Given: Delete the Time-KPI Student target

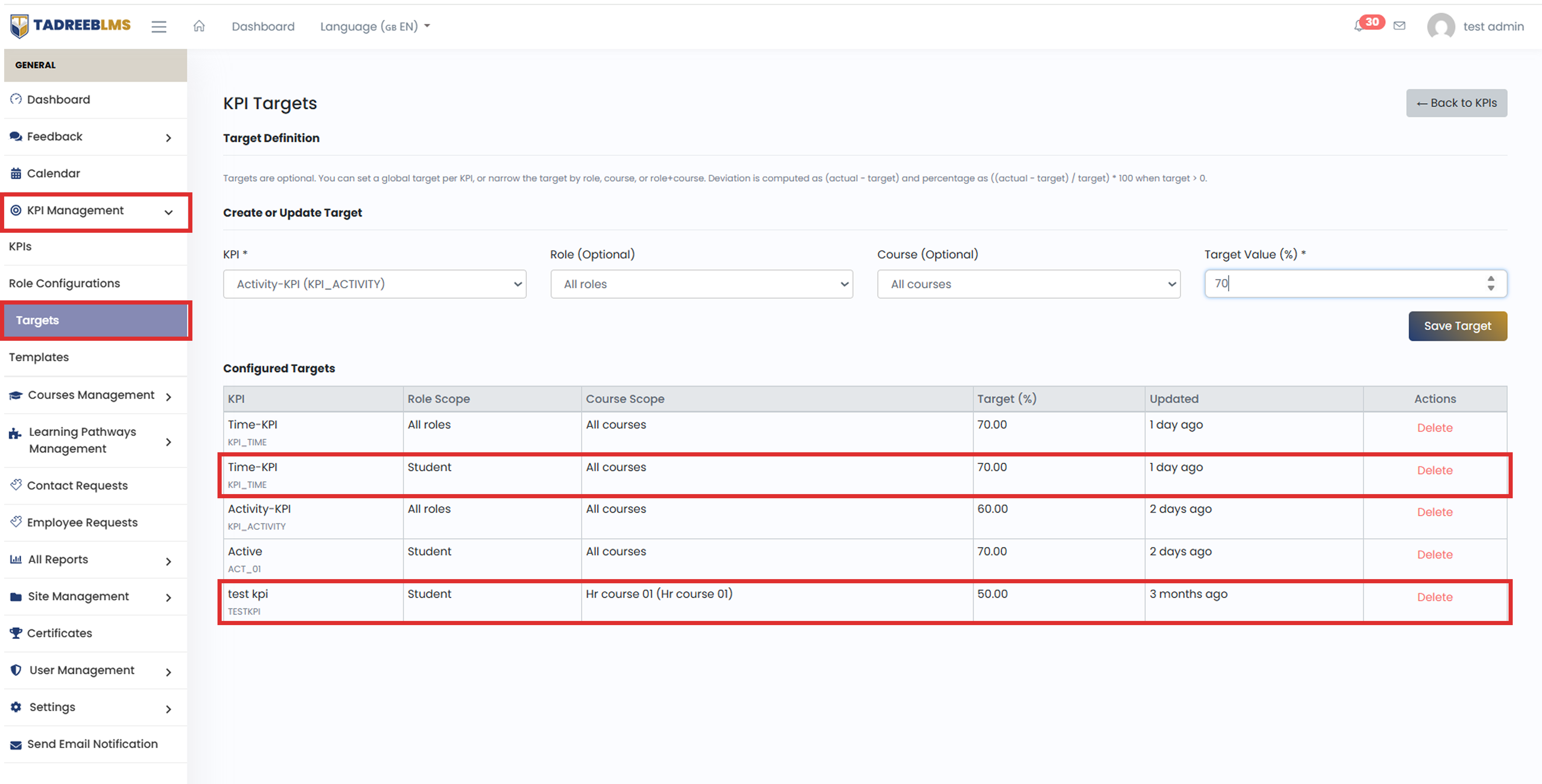Looking at the screenshot, I should tap(1435, 470).
